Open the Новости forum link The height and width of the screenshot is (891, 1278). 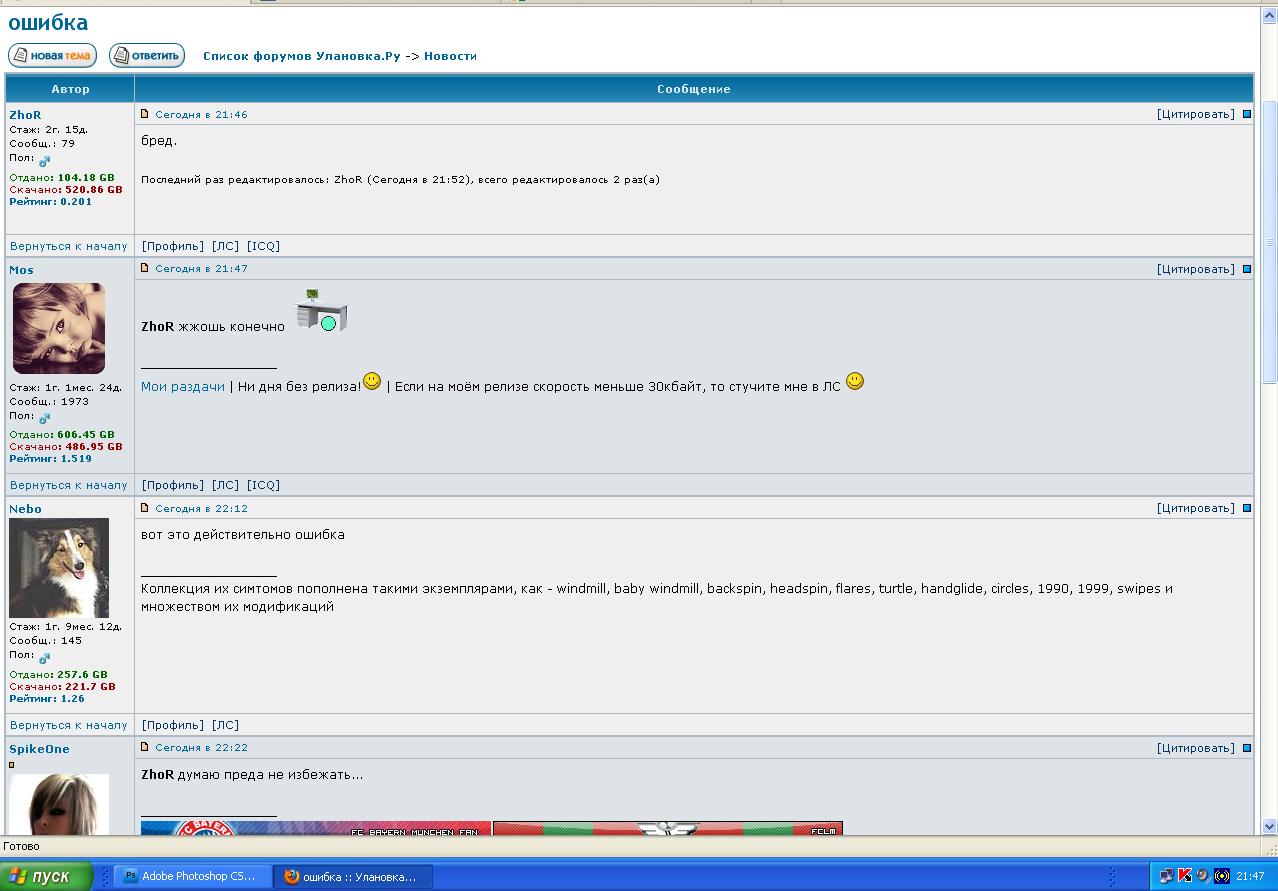[450, 56]
